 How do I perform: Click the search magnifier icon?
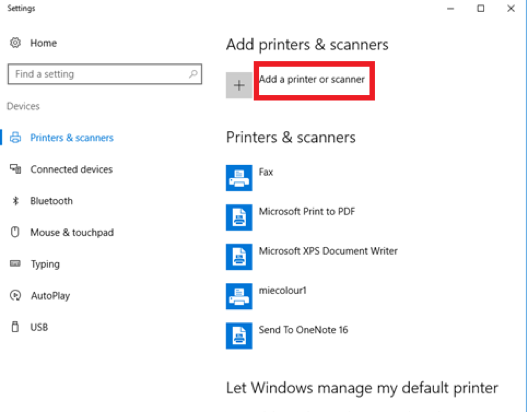coord(193,74)
